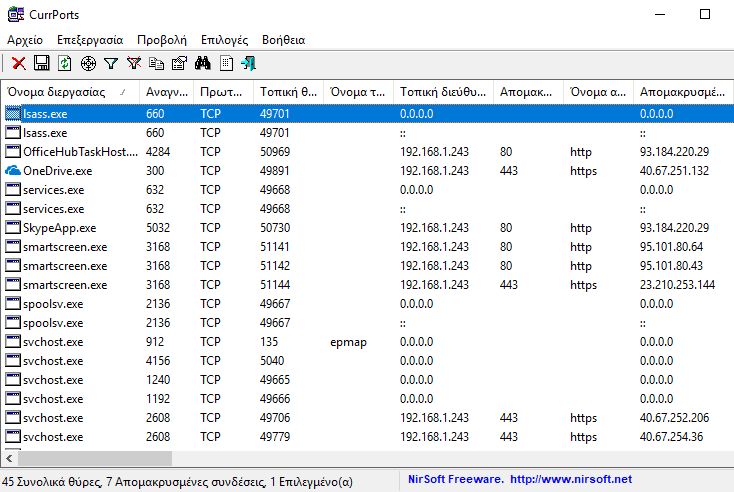Click remote address 40.67.252.206

click(674, 418)
